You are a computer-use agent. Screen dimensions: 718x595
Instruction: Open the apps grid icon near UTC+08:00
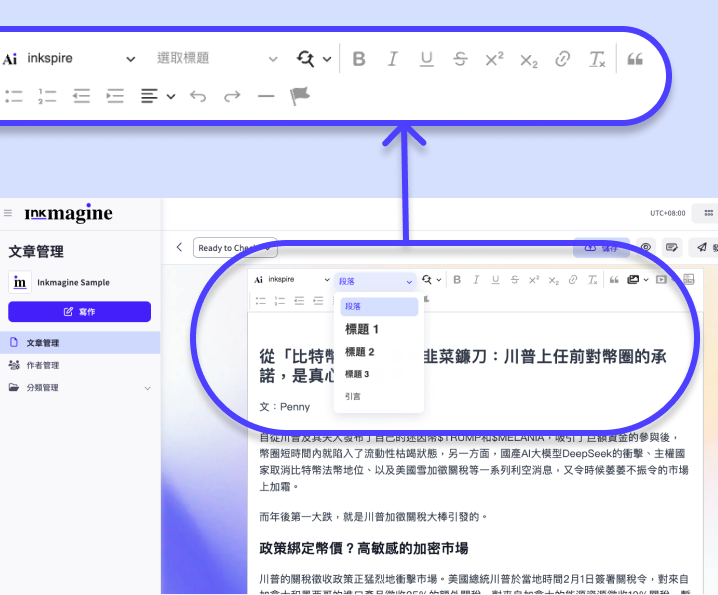708,213
